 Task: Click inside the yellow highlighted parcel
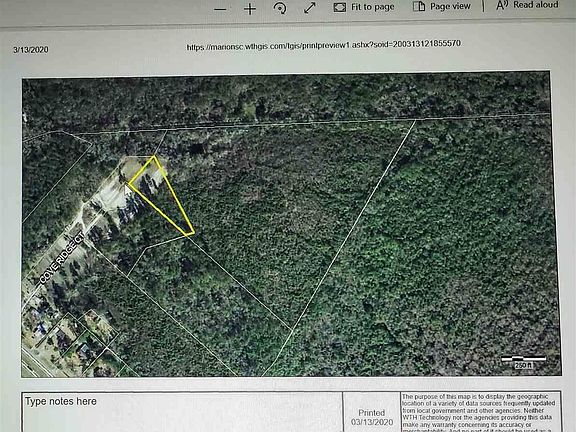coord(160,191)
